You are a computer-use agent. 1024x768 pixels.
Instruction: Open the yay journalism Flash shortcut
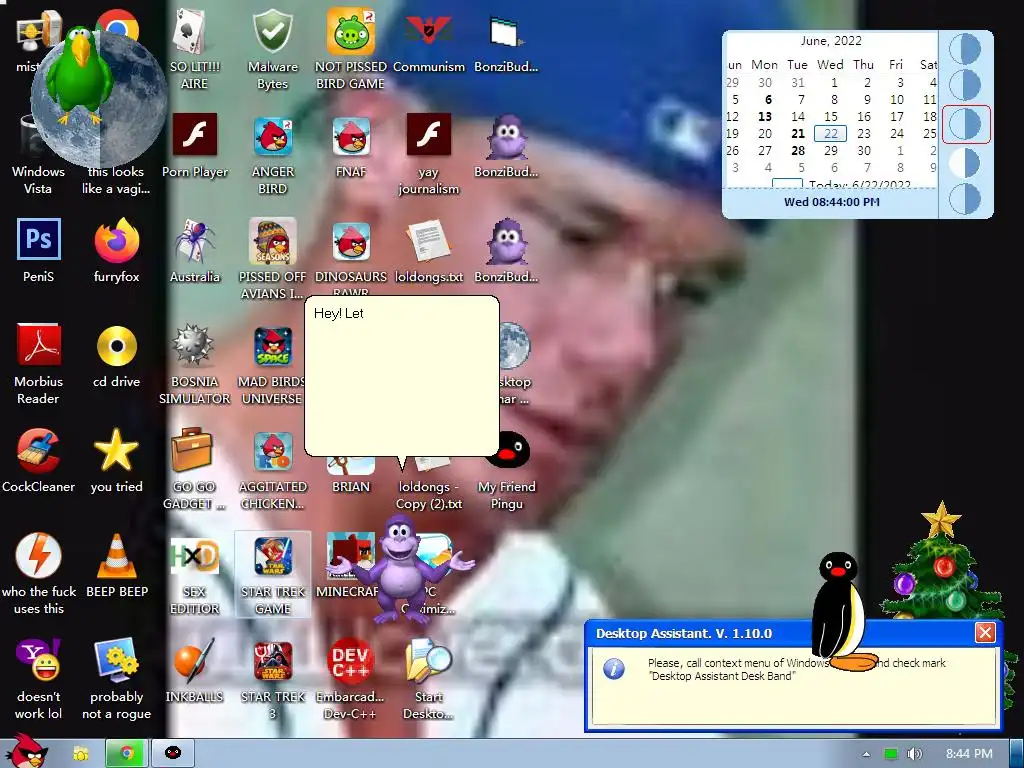pos(429,154)
